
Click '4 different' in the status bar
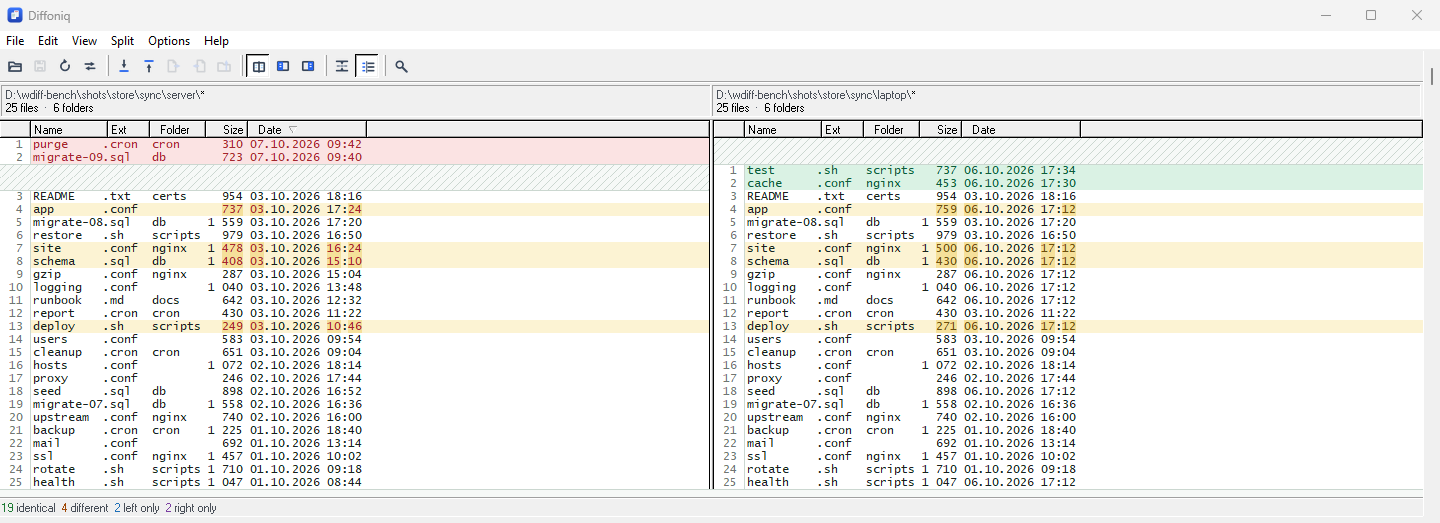pos(85,508)
